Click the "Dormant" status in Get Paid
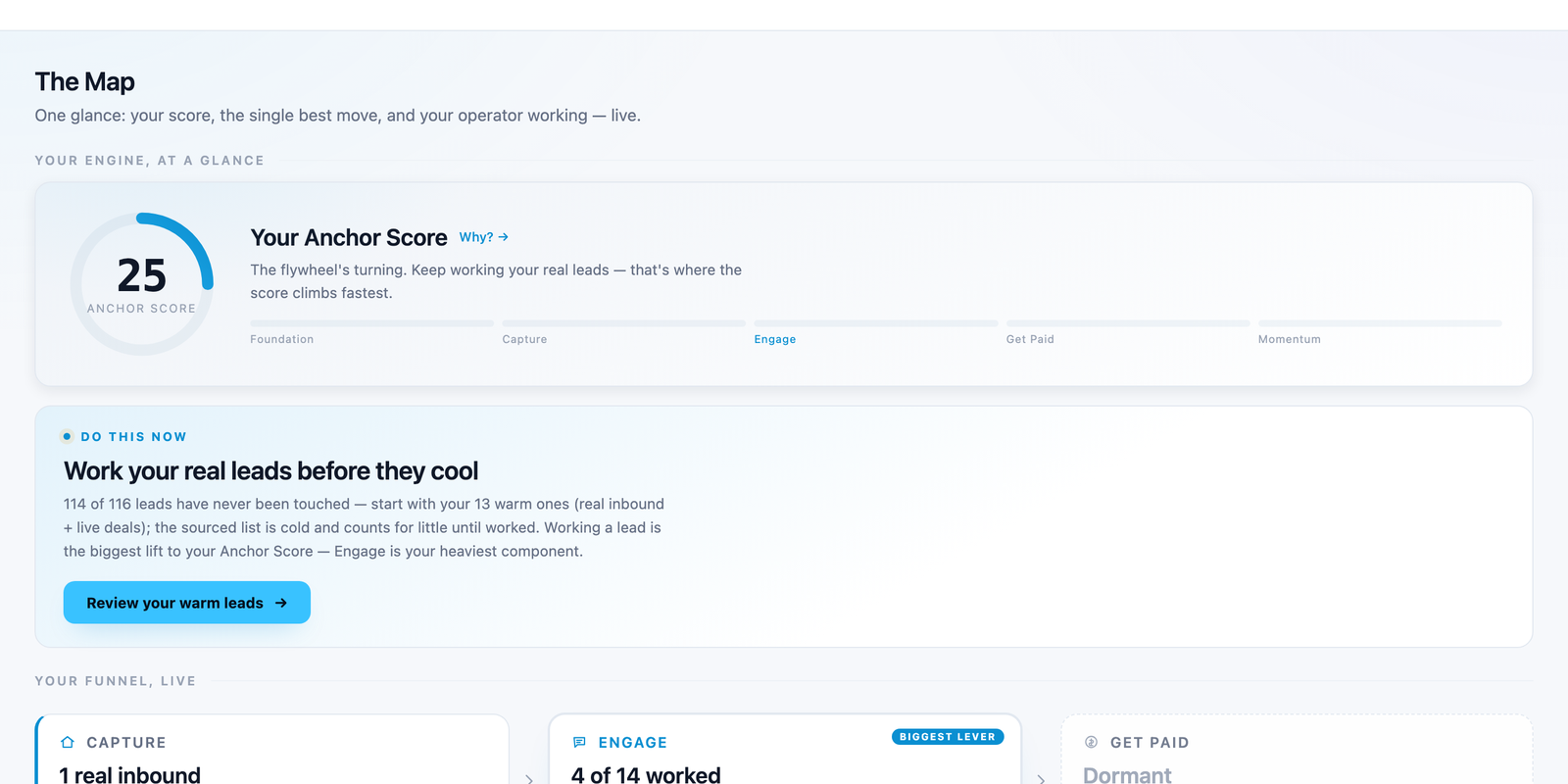The width and height of the screenshot is (1568, 784). pos(1127,775)
